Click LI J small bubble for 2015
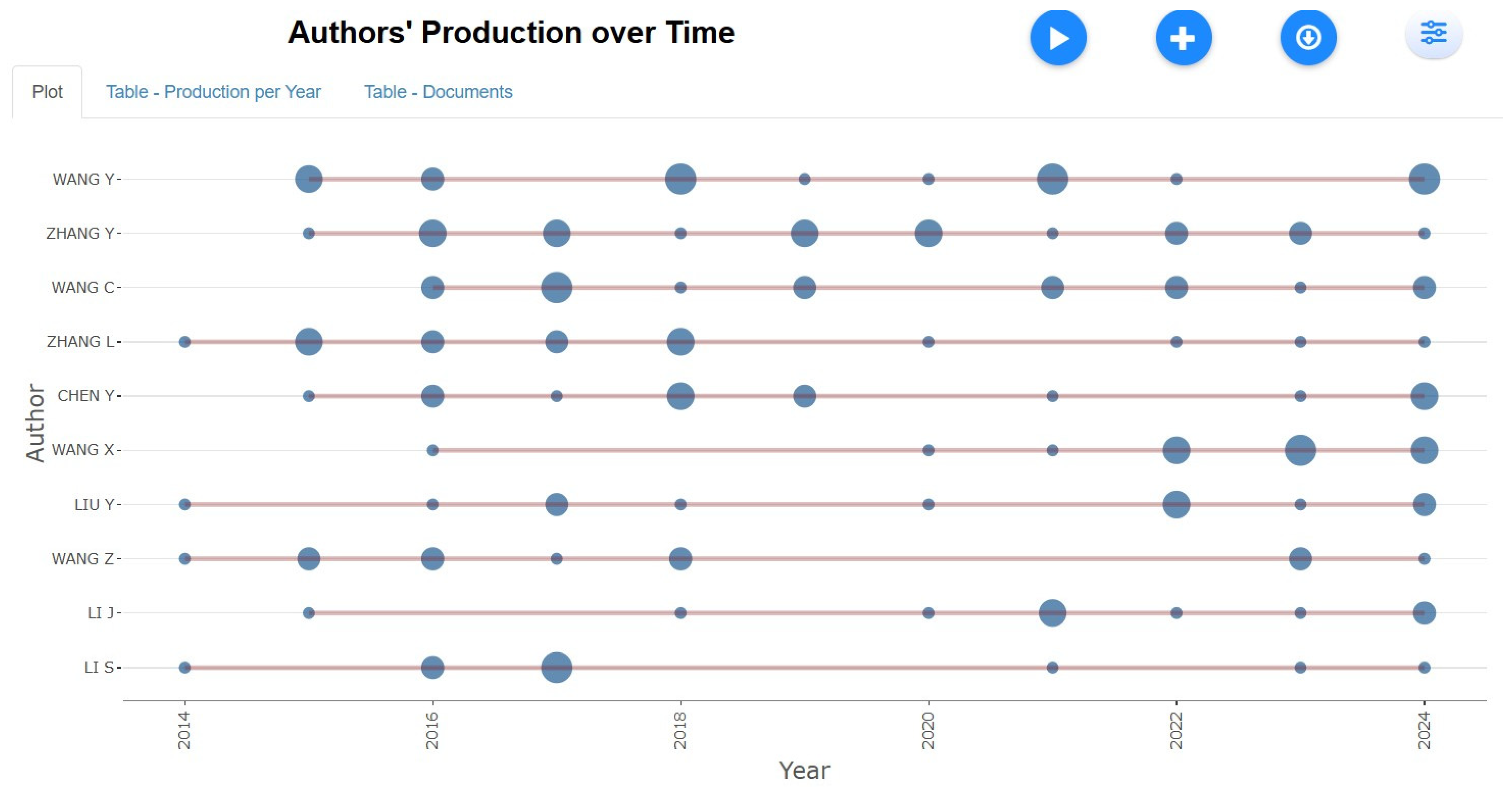 point(309,613)
